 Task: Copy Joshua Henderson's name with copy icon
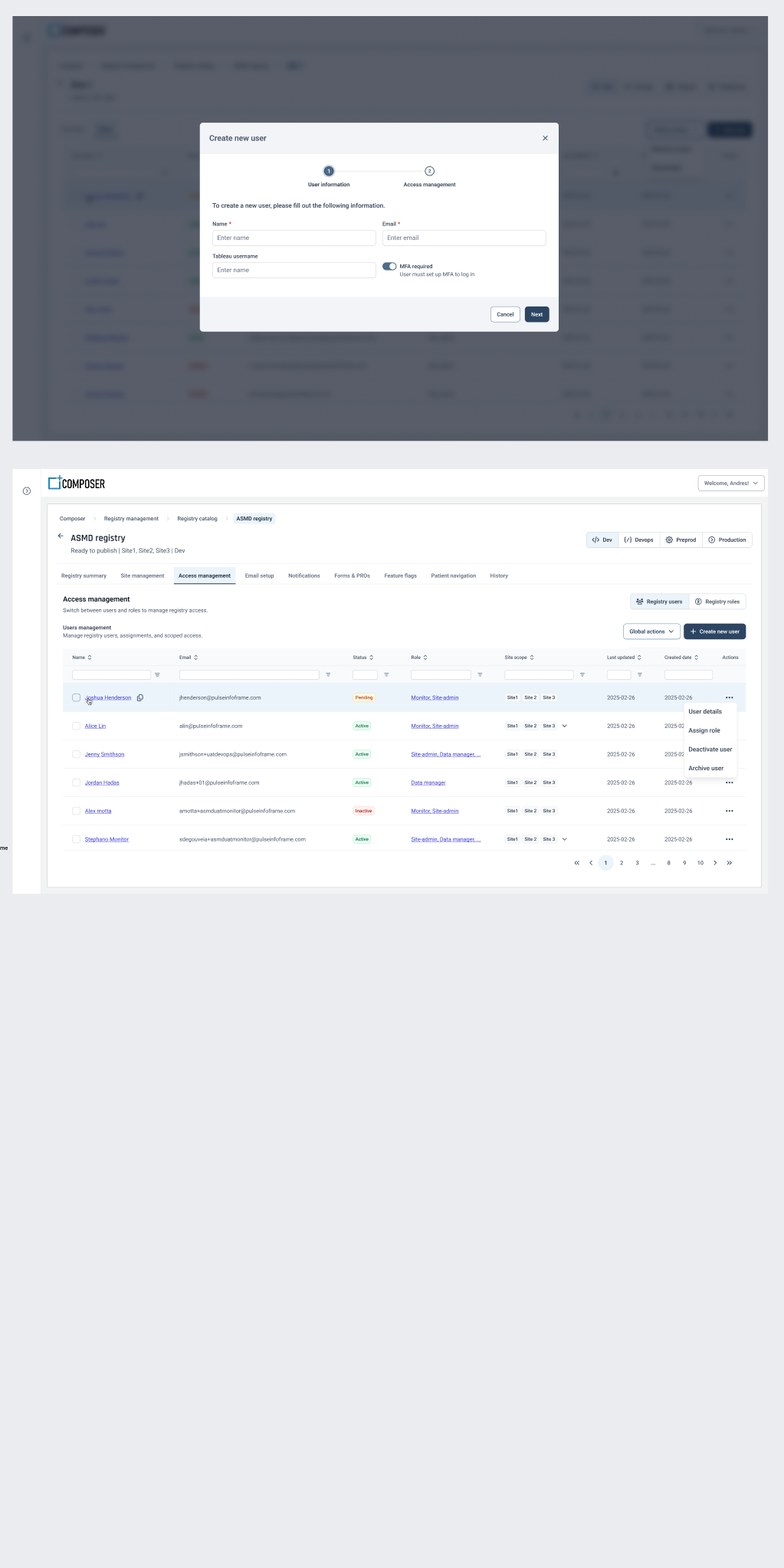coord(140,697)
